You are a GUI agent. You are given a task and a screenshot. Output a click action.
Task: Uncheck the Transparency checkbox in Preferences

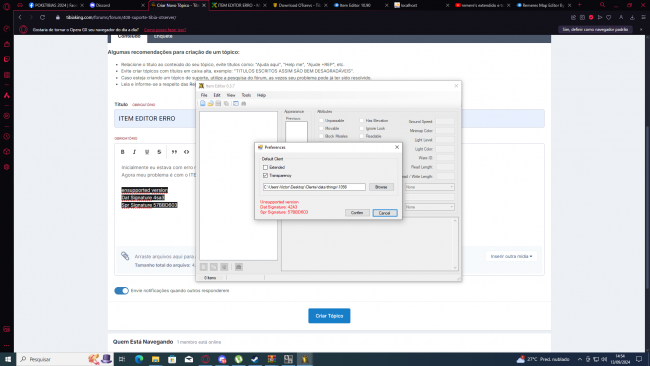click(265, 176)
